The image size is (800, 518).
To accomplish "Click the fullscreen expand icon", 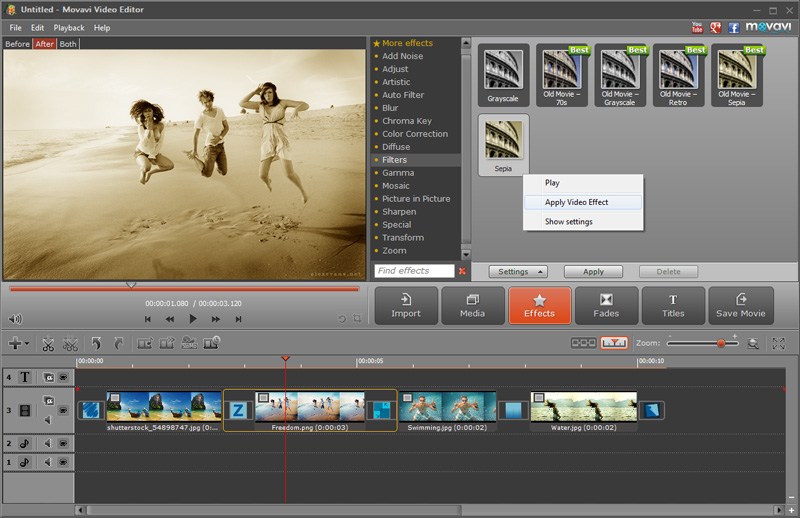I will (778, 343).
